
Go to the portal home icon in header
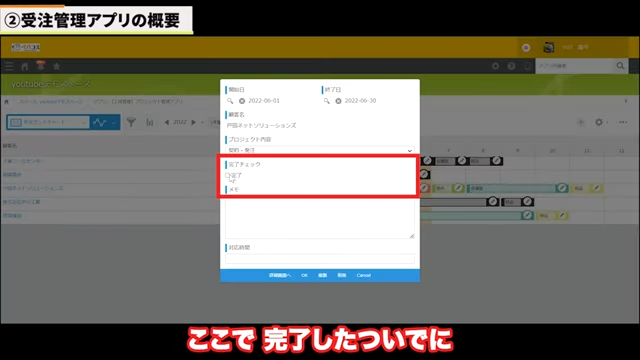point(24,66)
